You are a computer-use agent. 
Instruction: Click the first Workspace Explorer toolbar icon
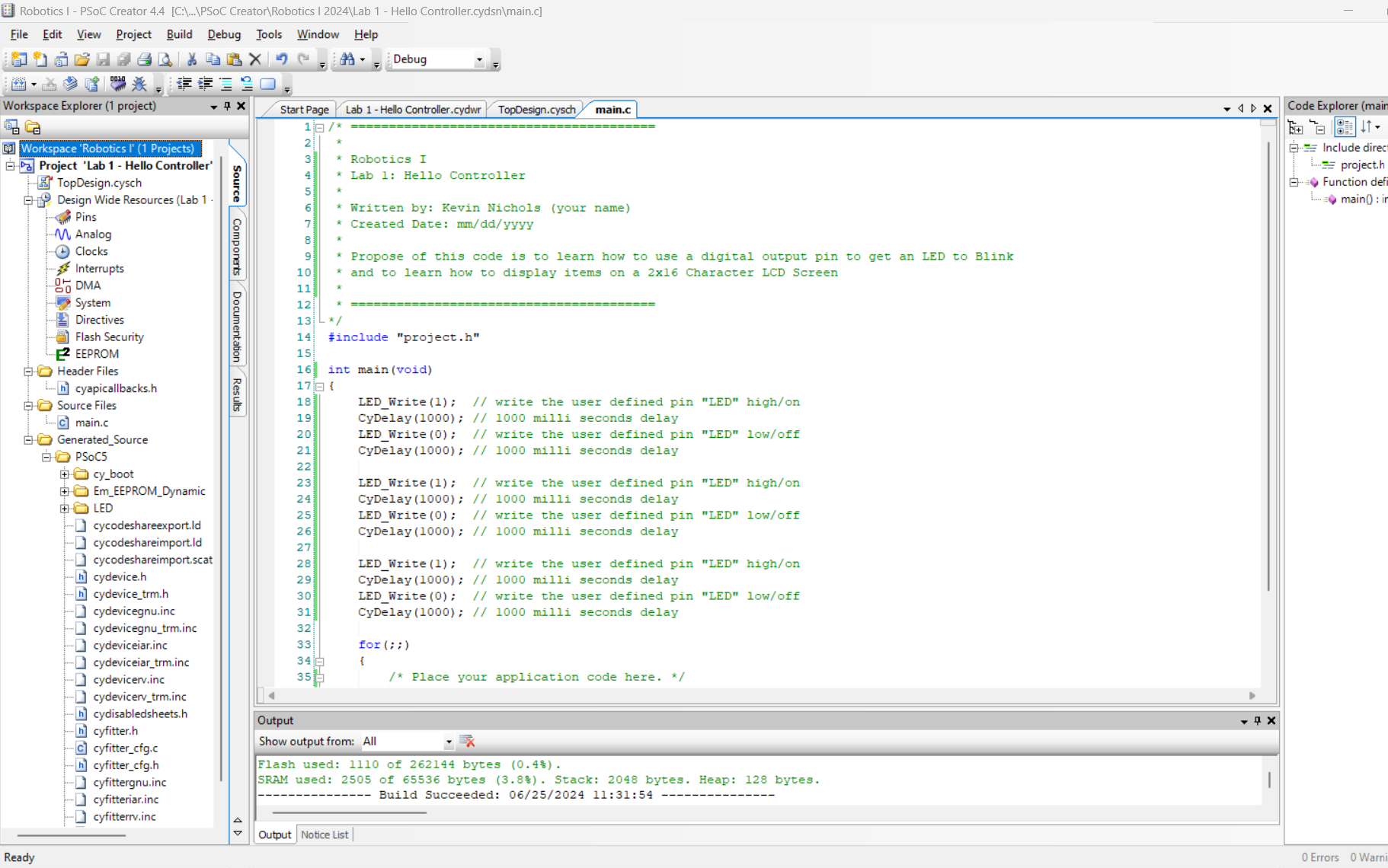click(x=11, y=127)
